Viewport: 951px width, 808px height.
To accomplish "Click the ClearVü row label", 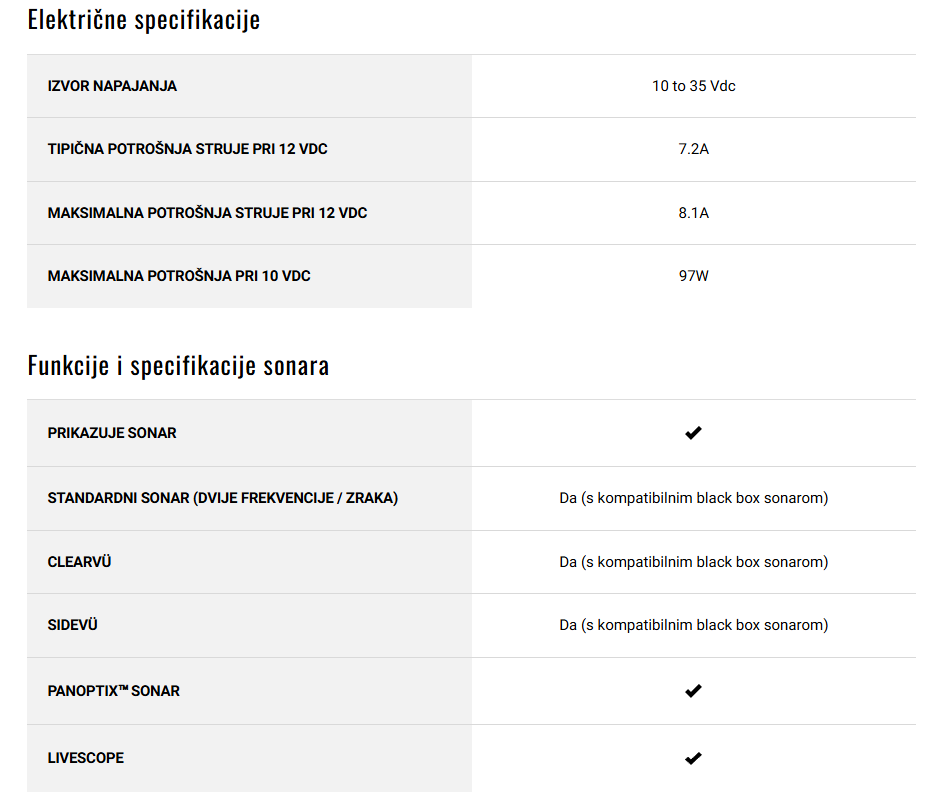I will 79,562.
